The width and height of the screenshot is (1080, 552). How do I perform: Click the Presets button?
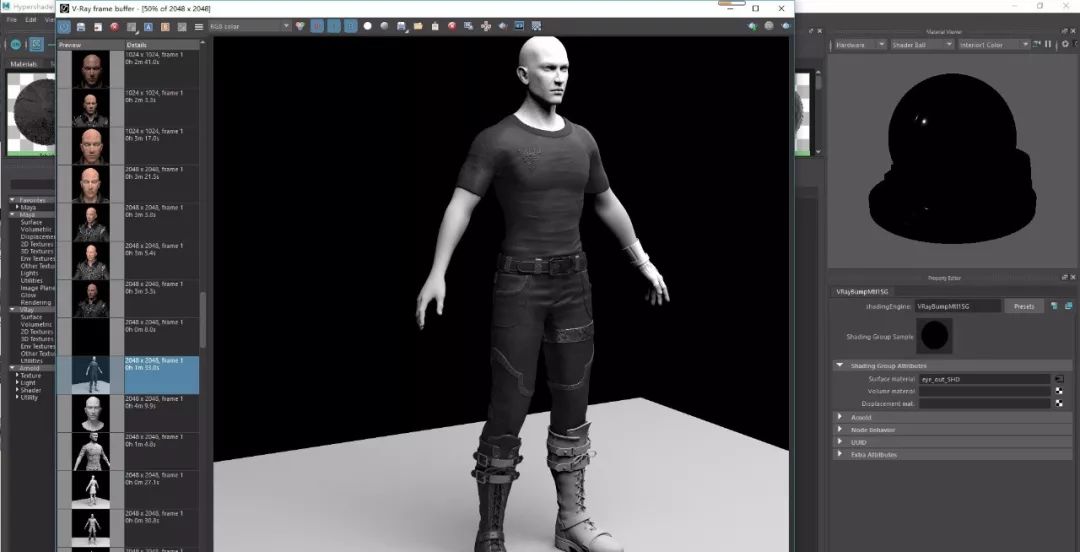click(x=1024, y=306)
